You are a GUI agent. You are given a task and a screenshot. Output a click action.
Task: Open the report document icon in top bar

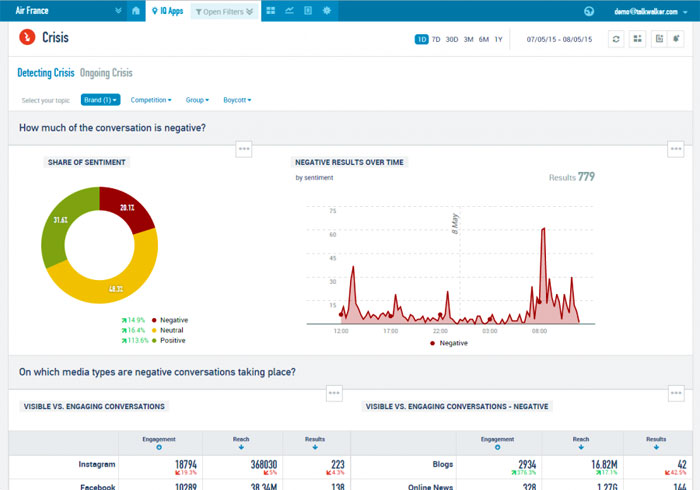[308, 11]
